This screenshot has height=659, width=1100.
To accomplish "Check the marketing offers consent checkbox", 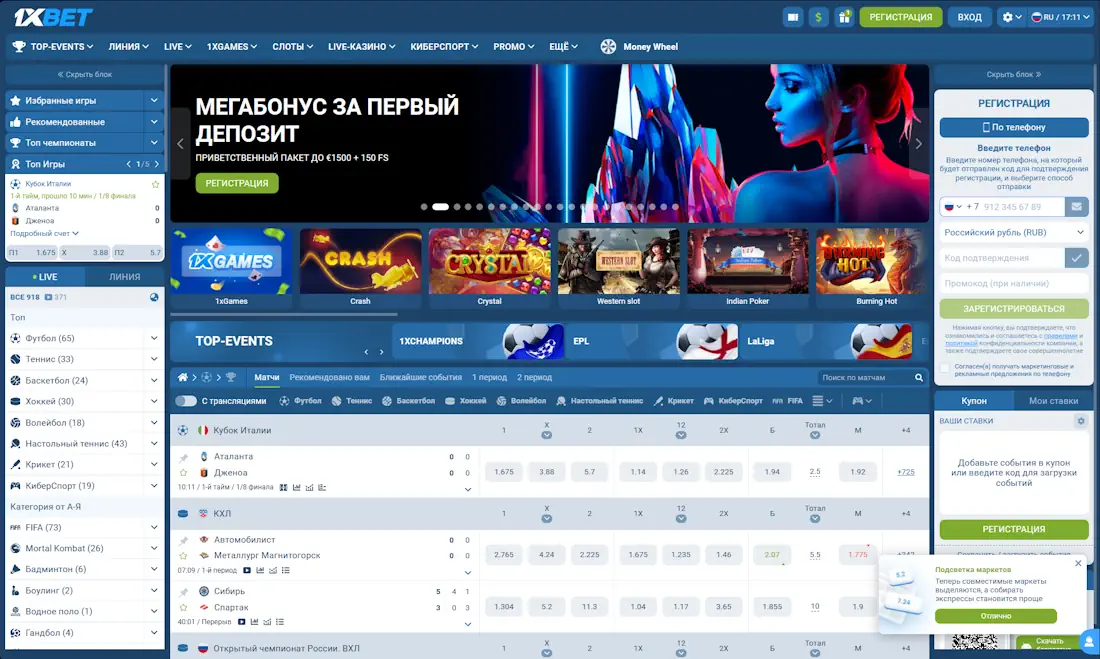I will pyautogui.click(x=945, y=369).
